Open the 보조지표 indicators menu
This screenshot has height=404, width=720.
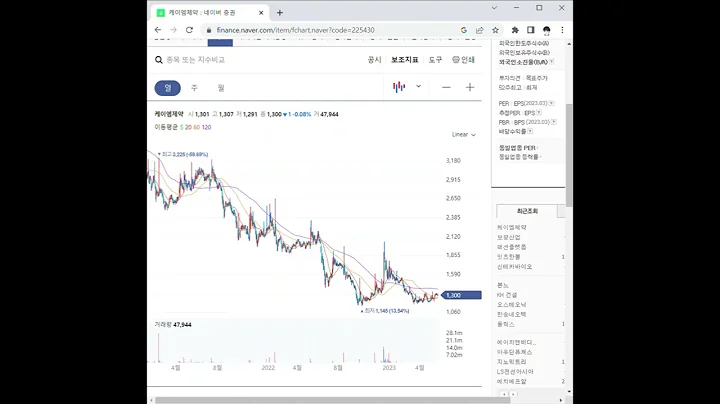(x=405, y=60)
